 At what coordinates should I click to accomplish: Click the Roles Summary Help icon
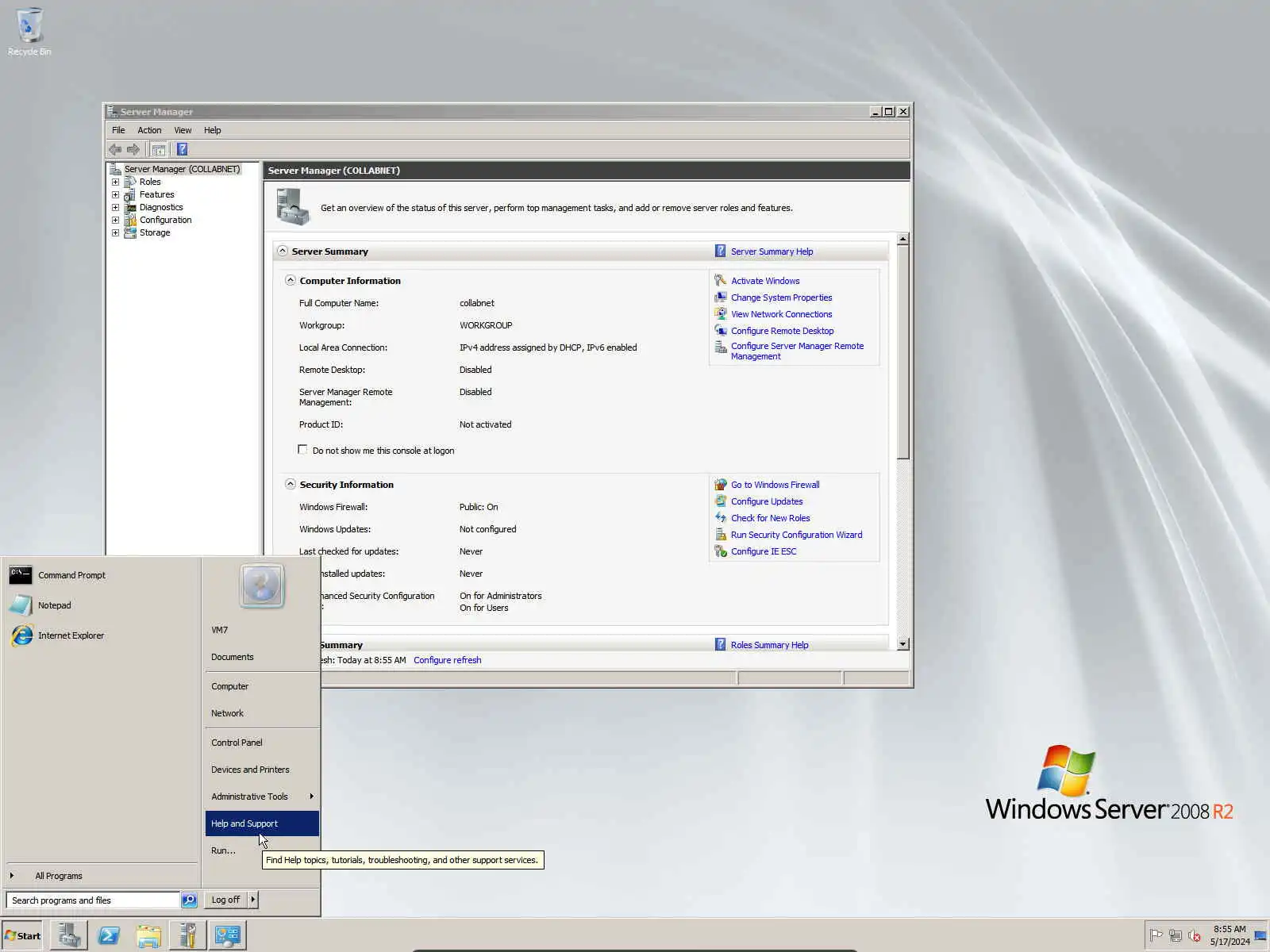[x=720, y=644]
